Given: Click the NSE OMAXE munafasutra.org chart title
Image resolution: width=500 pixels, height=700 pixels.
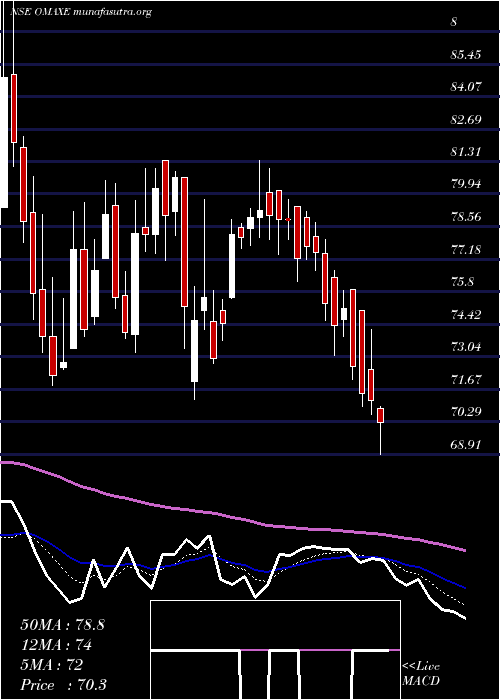Looking at the screenshot, I should pos(81,12).
